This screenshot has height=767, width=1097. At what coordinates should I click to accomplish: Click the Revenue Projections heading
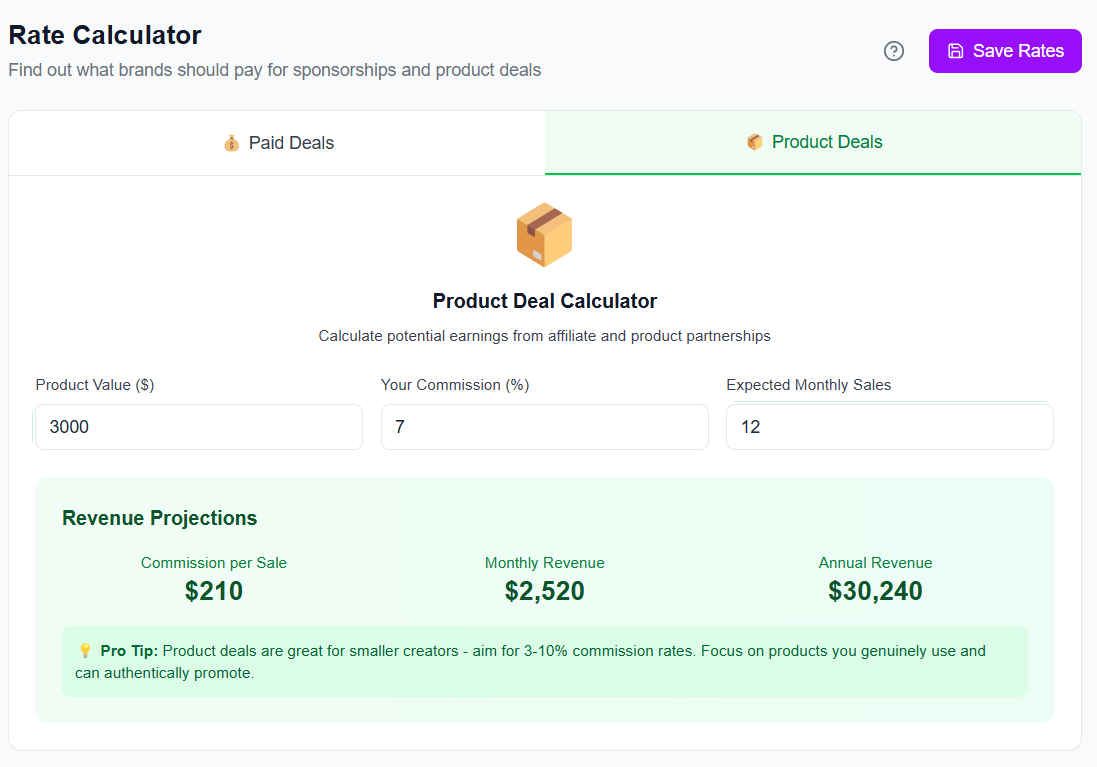pyautogui.click(x=159, y=518)
